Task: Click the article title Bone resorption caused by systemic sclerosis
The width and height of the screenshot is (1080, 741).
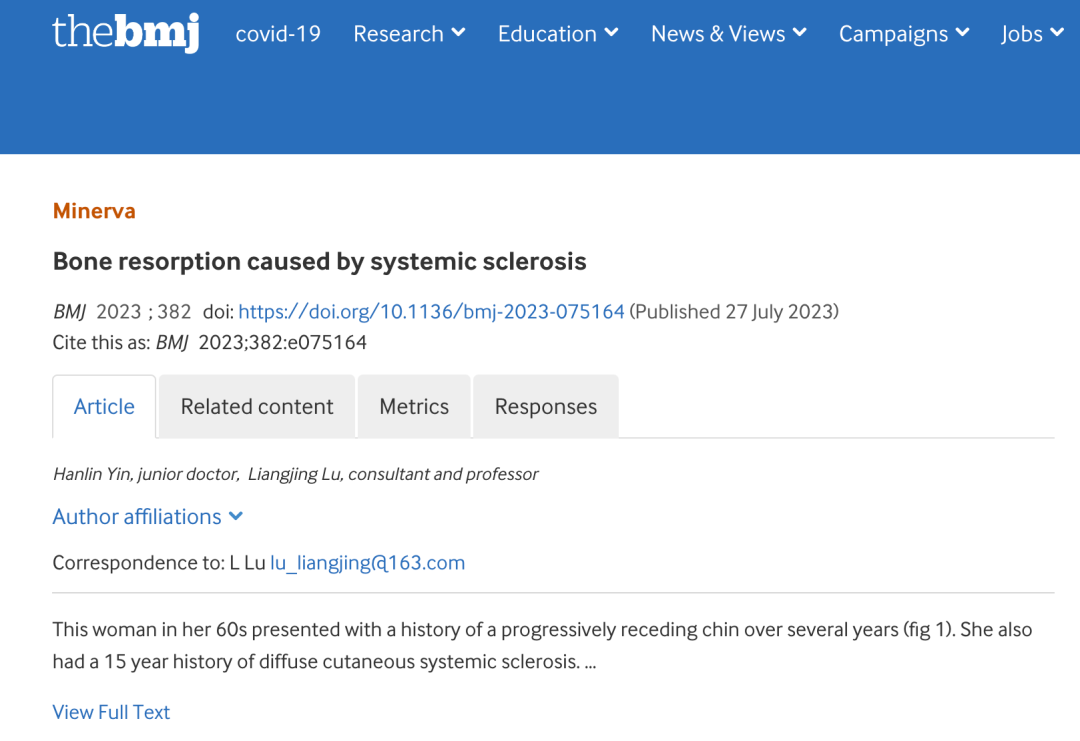Action: click(x=320, y=262)
